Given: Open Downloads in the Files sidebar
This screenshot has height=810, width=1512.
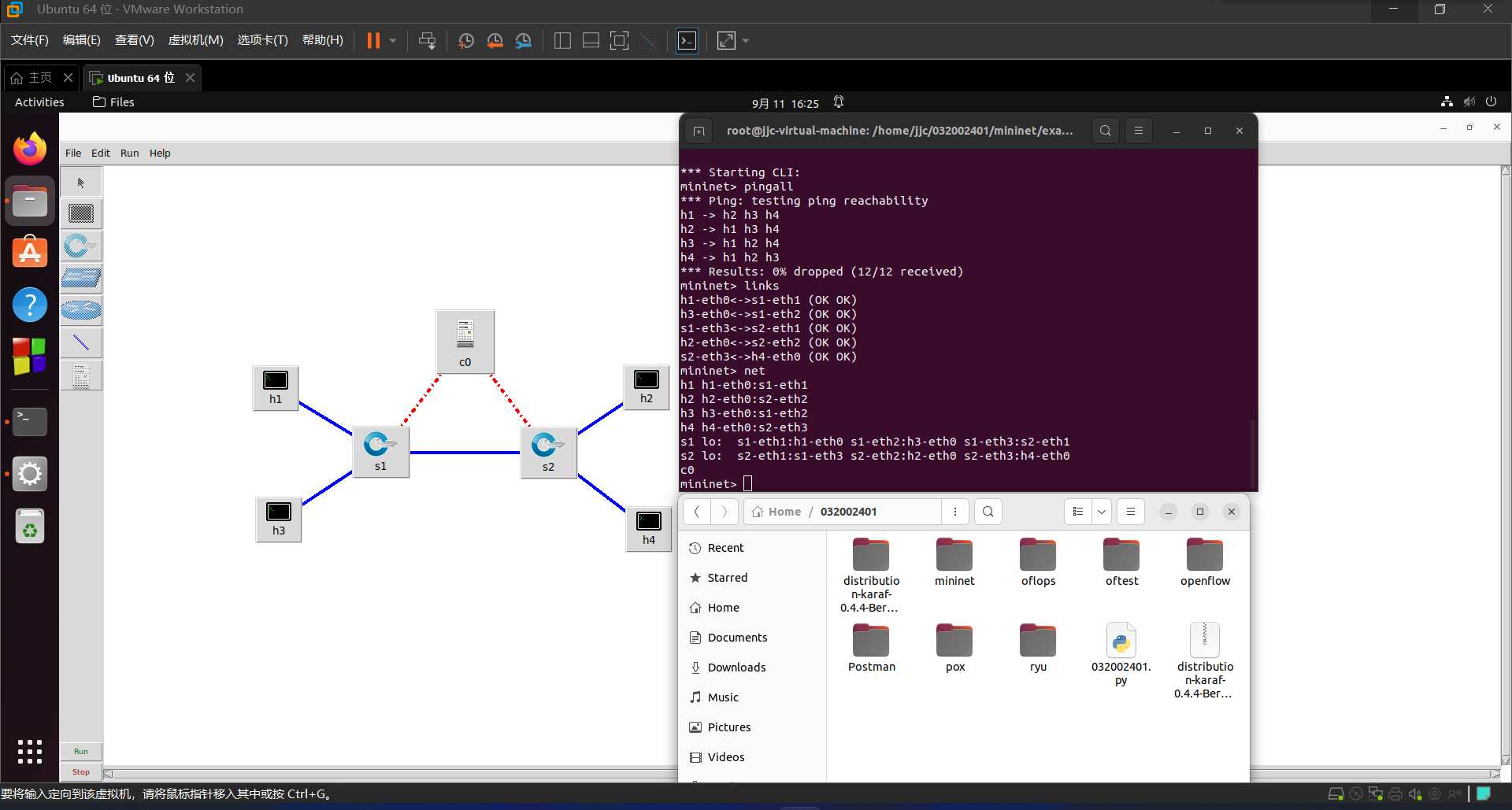Looking at the screenshot, I should [736, 668].
